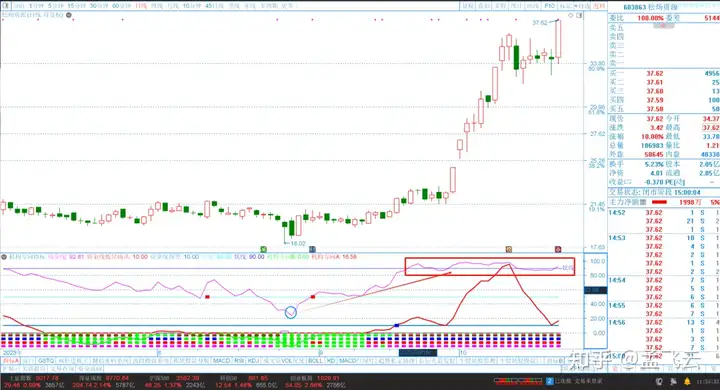
Task: Click the bell notification icon in the tray
Action: point(687,381)
